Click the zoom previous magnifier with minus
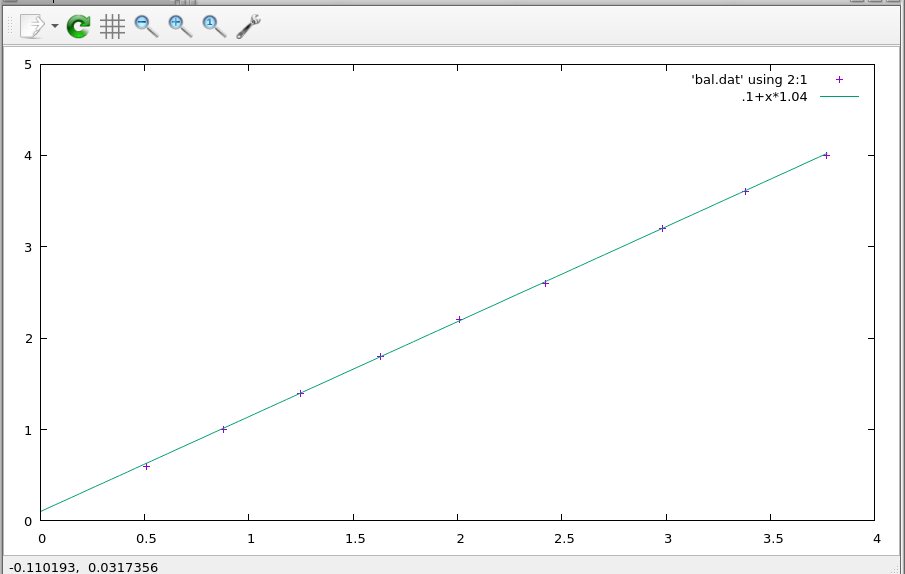Screen dimensions: 905x574 146,27
